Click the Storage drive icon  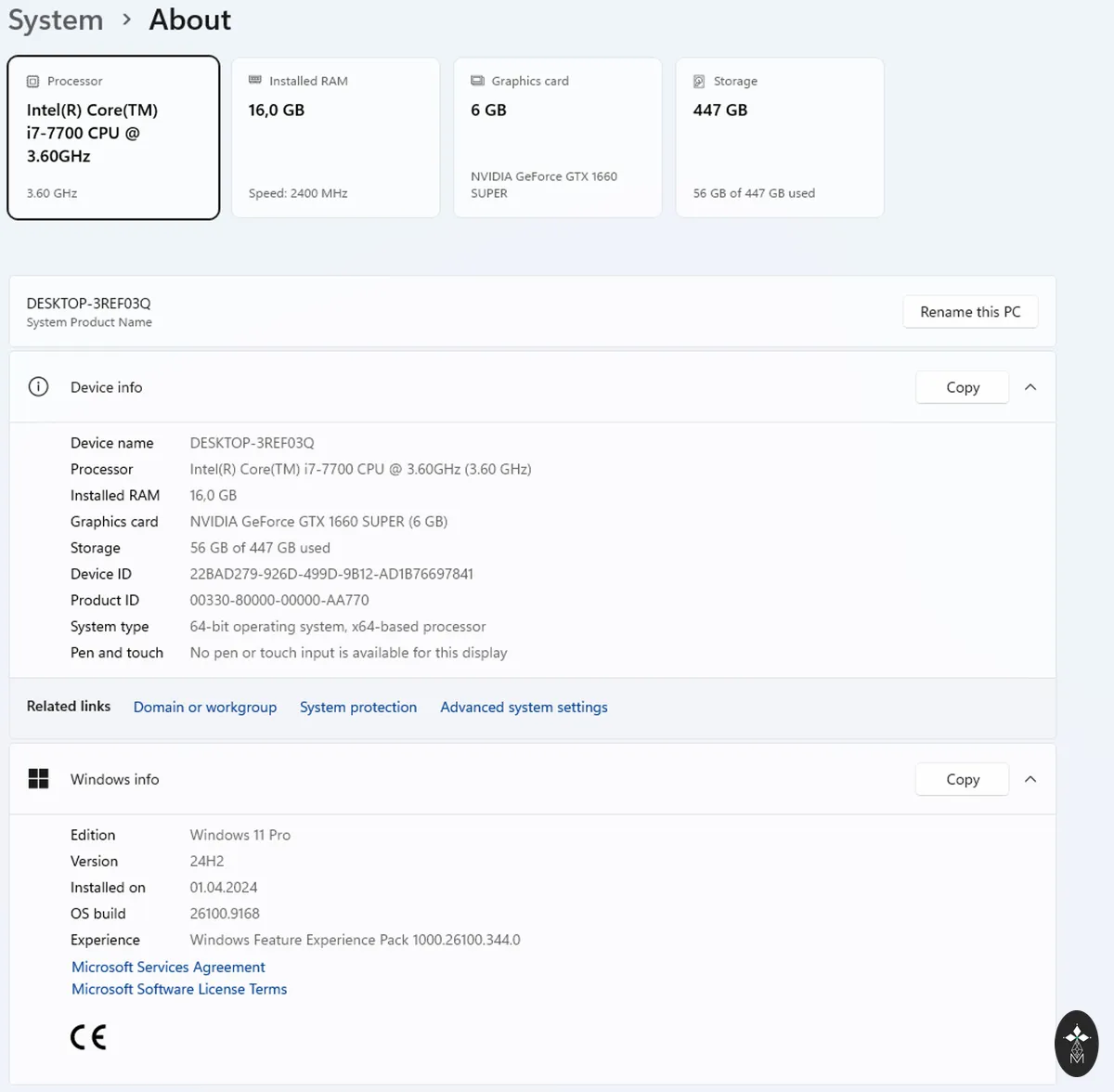(x=700, y=82)
